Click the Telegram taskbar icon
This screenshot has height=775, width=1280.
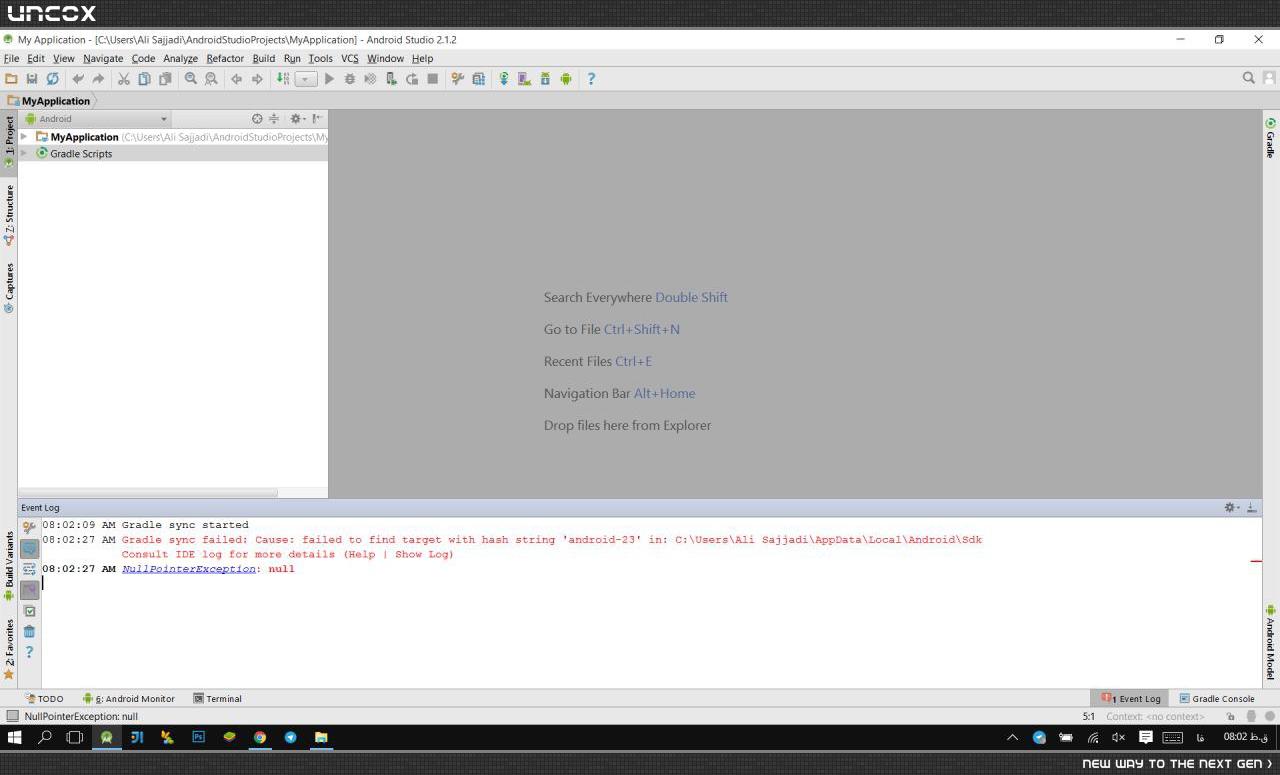pos(291,737)
